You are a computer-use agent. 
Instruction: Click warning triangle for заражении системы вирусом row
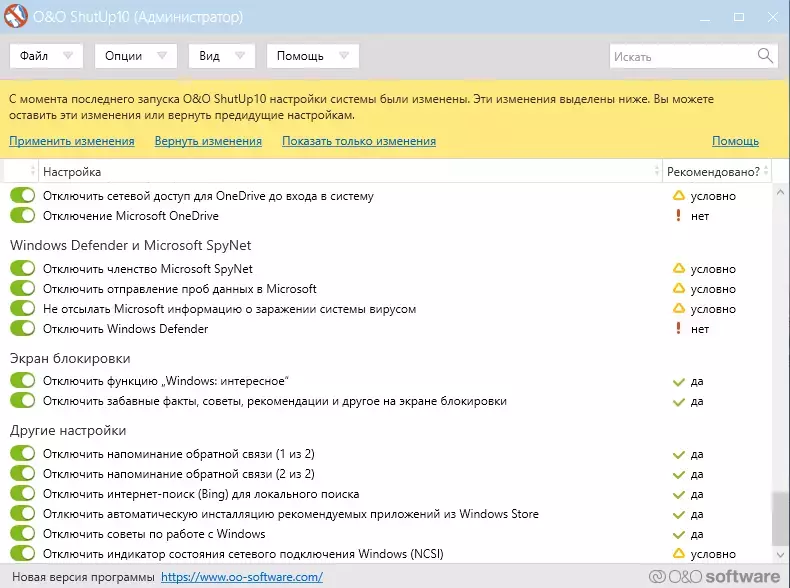coord(679,308)
